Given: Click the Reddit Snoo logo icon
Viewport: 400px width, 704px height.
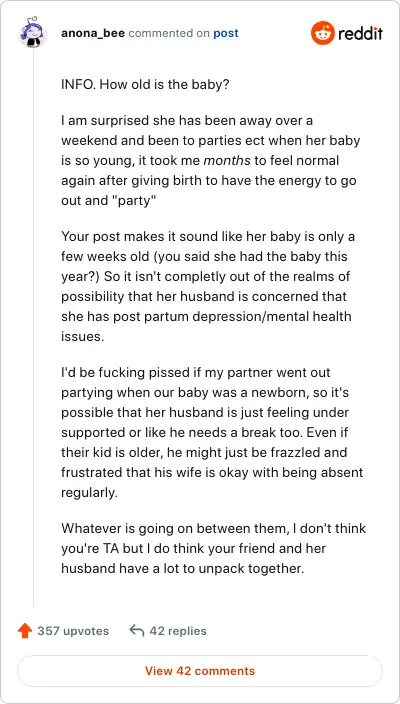Looking at the screenshot, I should point(322,33).
